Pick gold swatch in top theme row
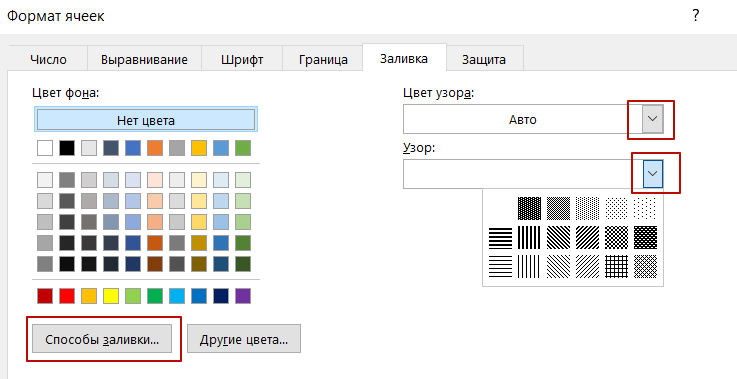The height and width of the screenshot is (379, 737). click(199, 148)
